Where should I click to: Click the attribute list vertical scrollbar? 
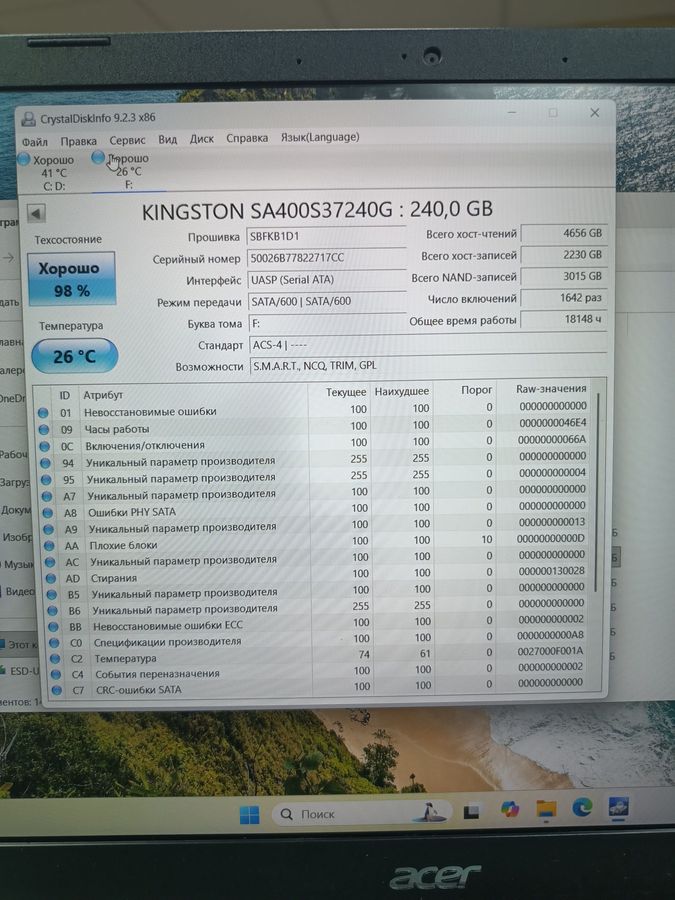(x=599, y=490)
